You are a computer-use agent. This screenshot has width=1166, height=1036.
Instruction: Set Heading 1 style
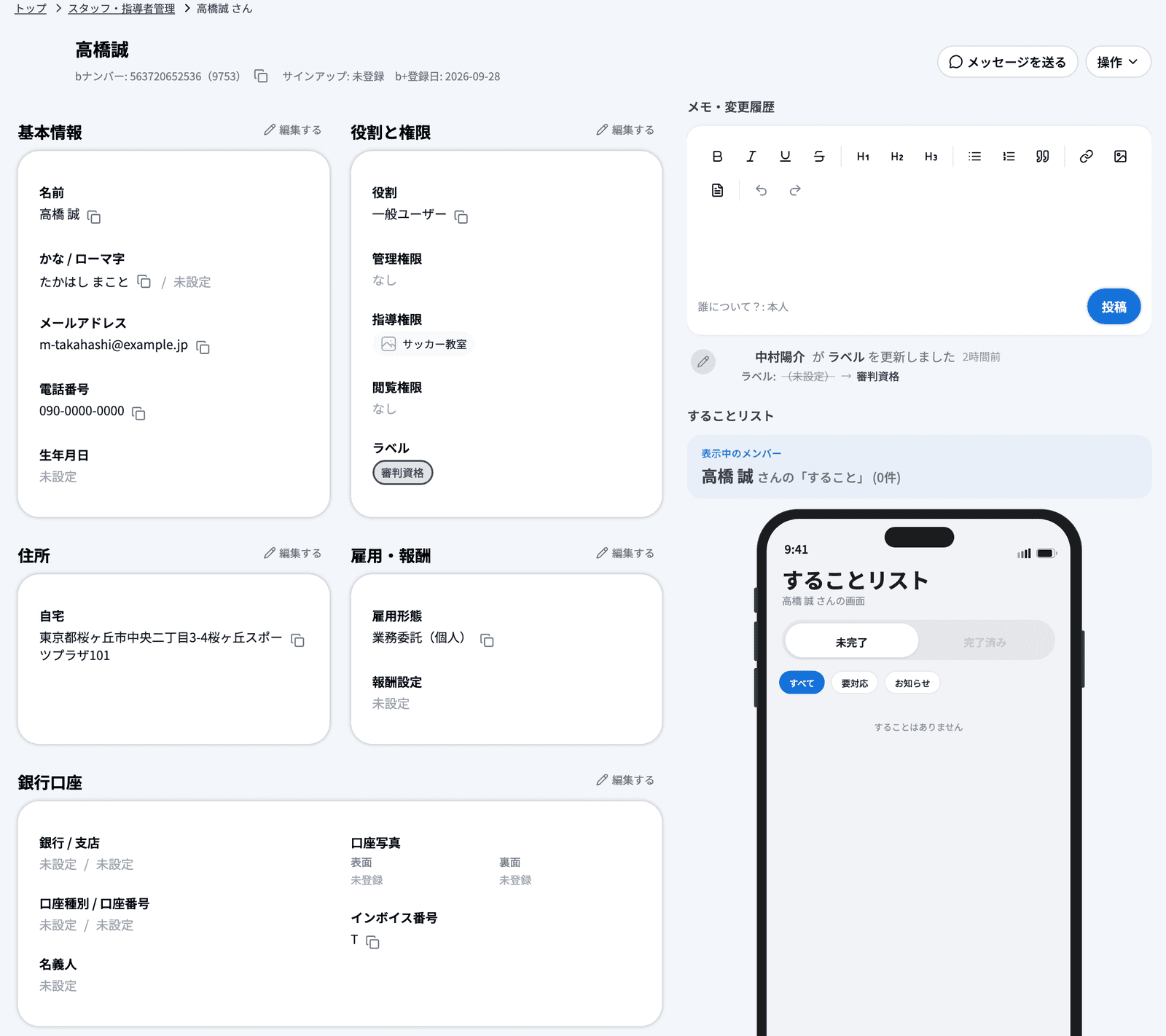click(x=863, y=157)
